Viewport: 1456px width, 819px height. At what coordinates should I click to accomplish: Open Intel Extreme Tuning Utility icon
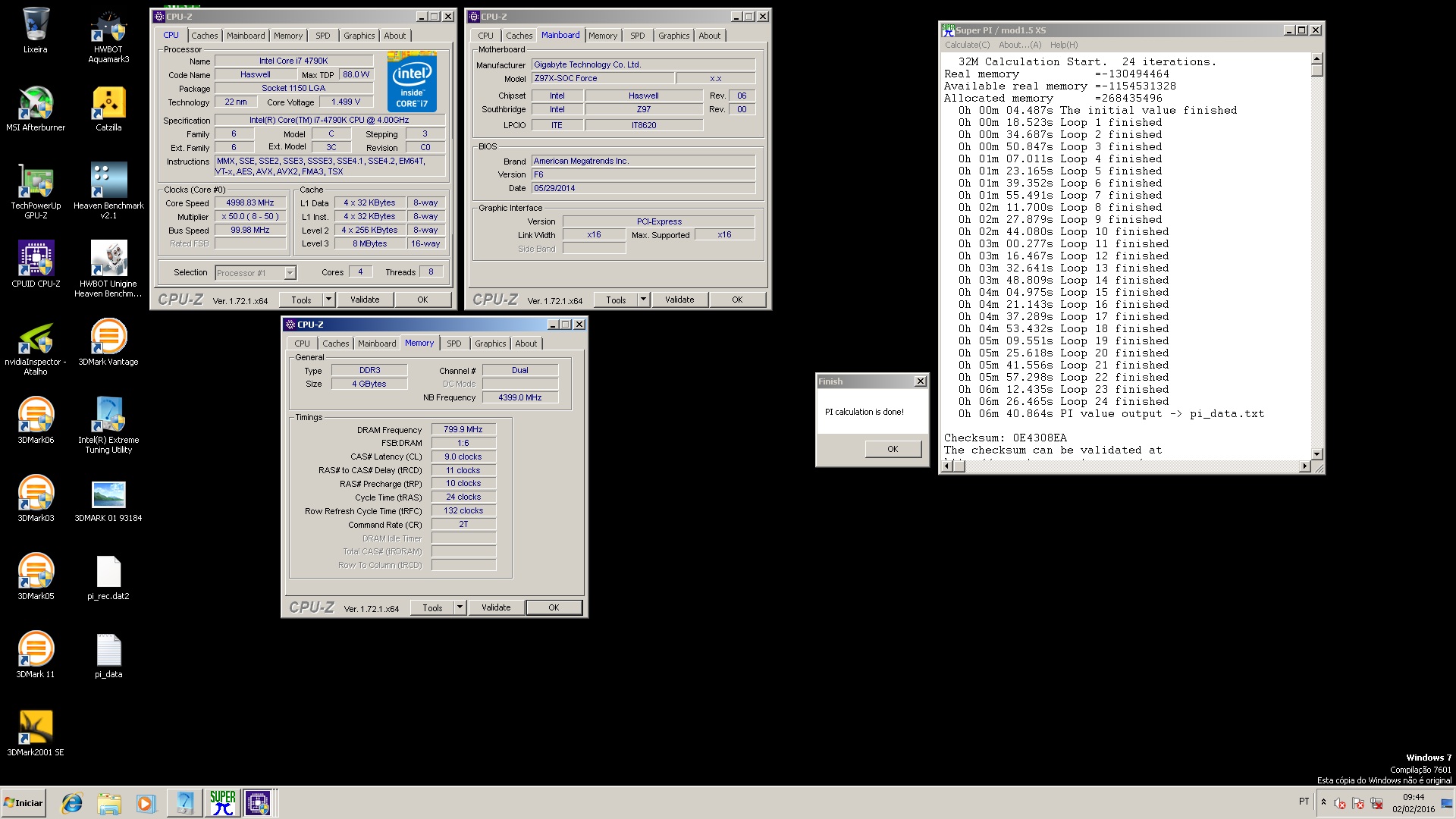tap(108, 425)
